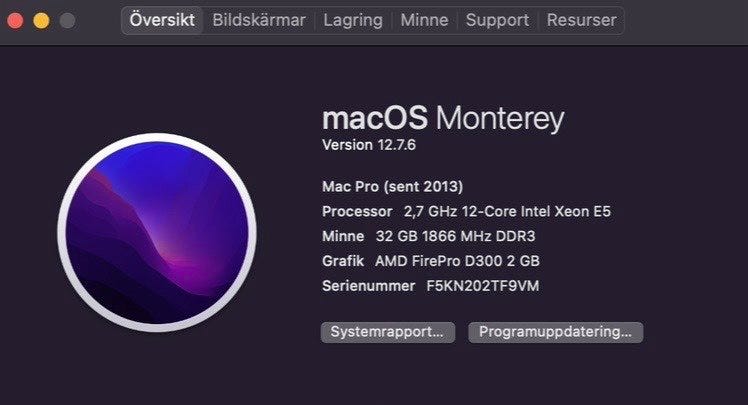The image size is (748, 405).
Task: Click the AMD FirePro D300 graphics value
Action: (x=457, y=261)
